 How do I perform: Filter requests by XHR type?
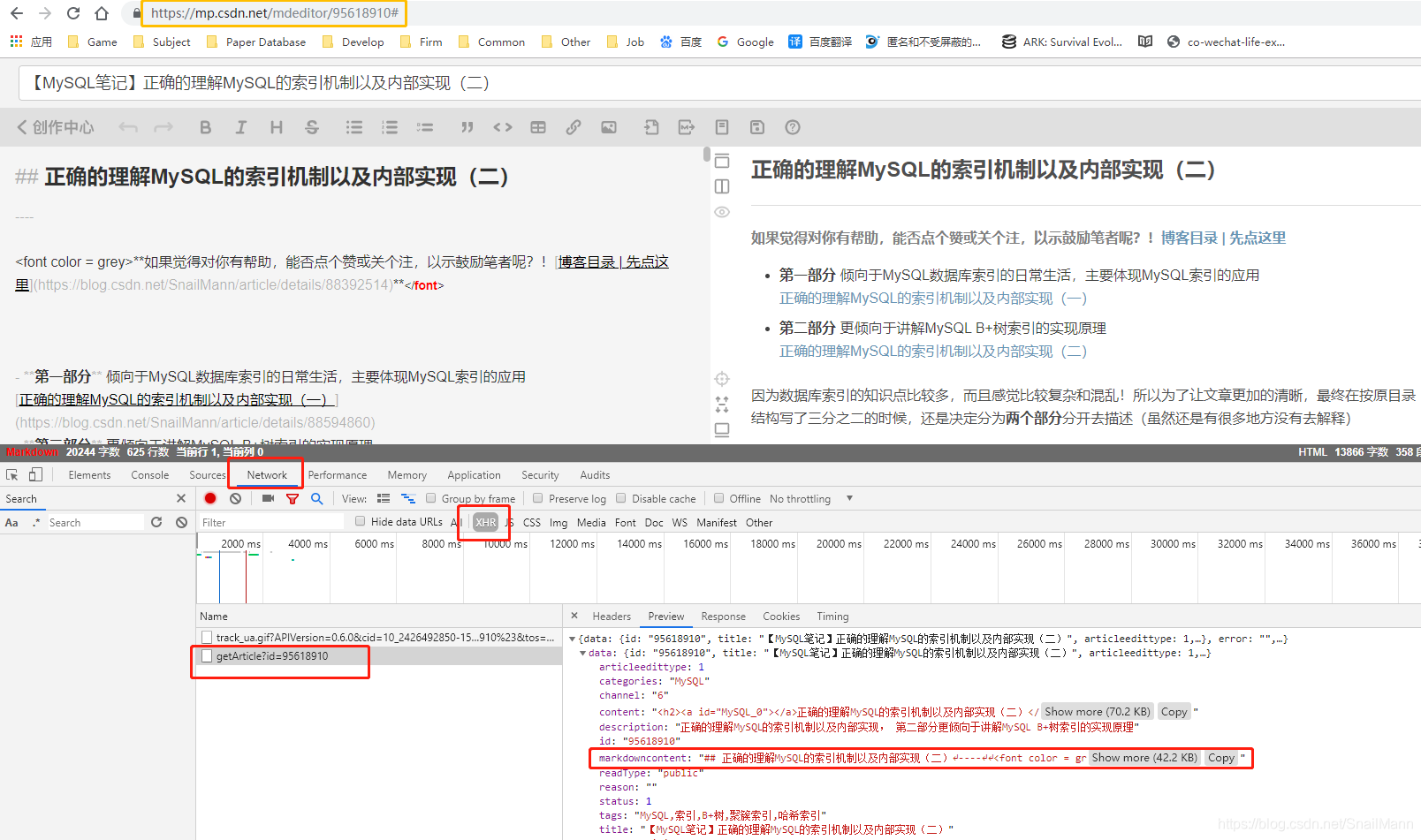tap(485, 522)
